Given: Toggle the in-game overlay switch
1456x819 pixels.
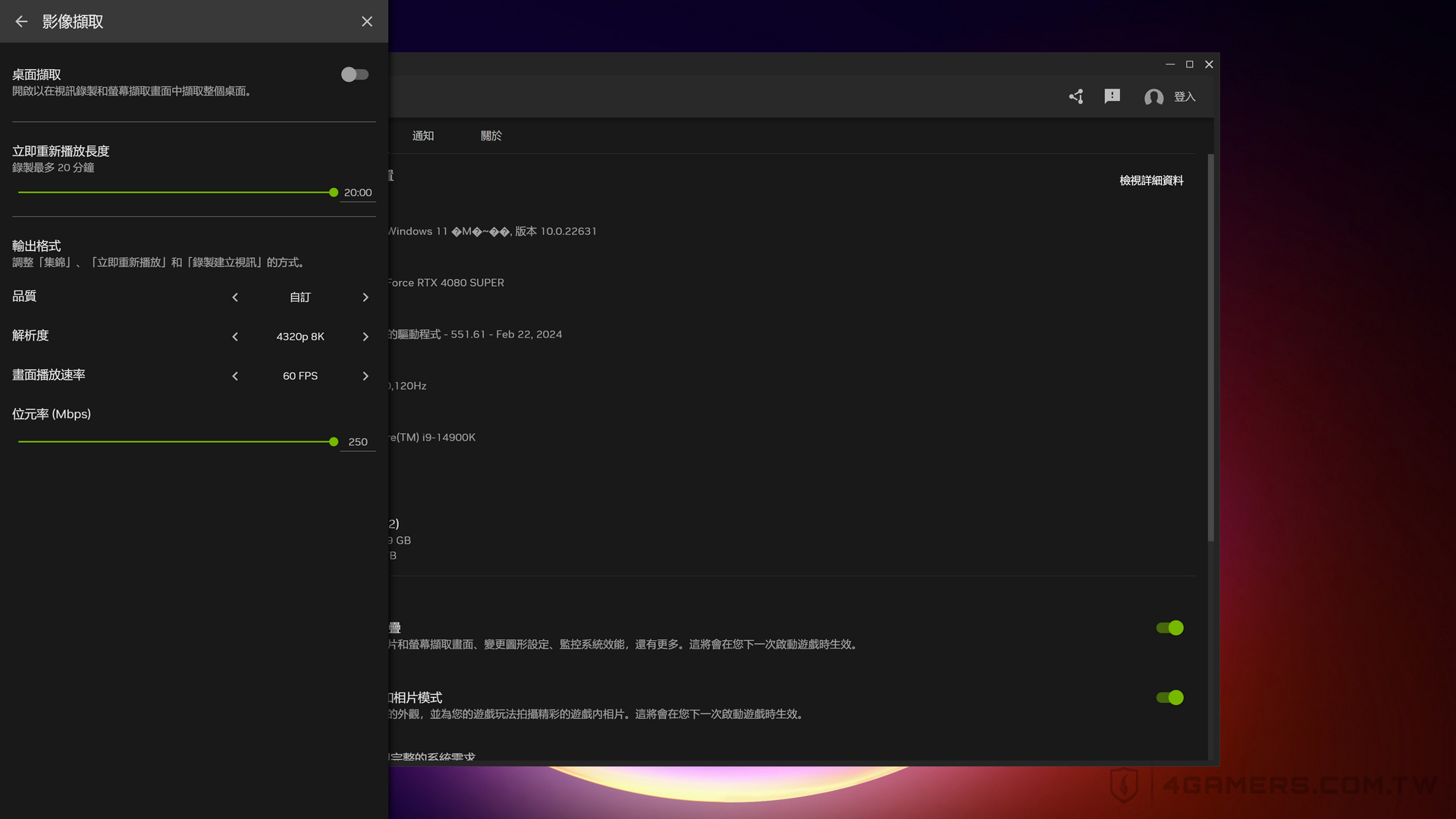Looking at the screenshot, I should (x=1169, y=628).
